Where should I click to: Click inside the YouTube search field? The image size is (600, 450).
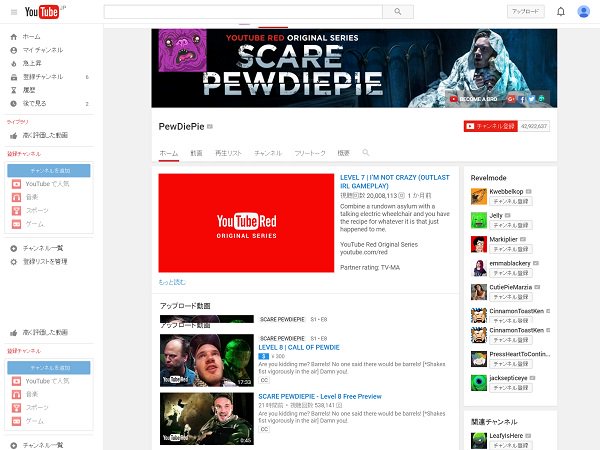pos(243,12)
